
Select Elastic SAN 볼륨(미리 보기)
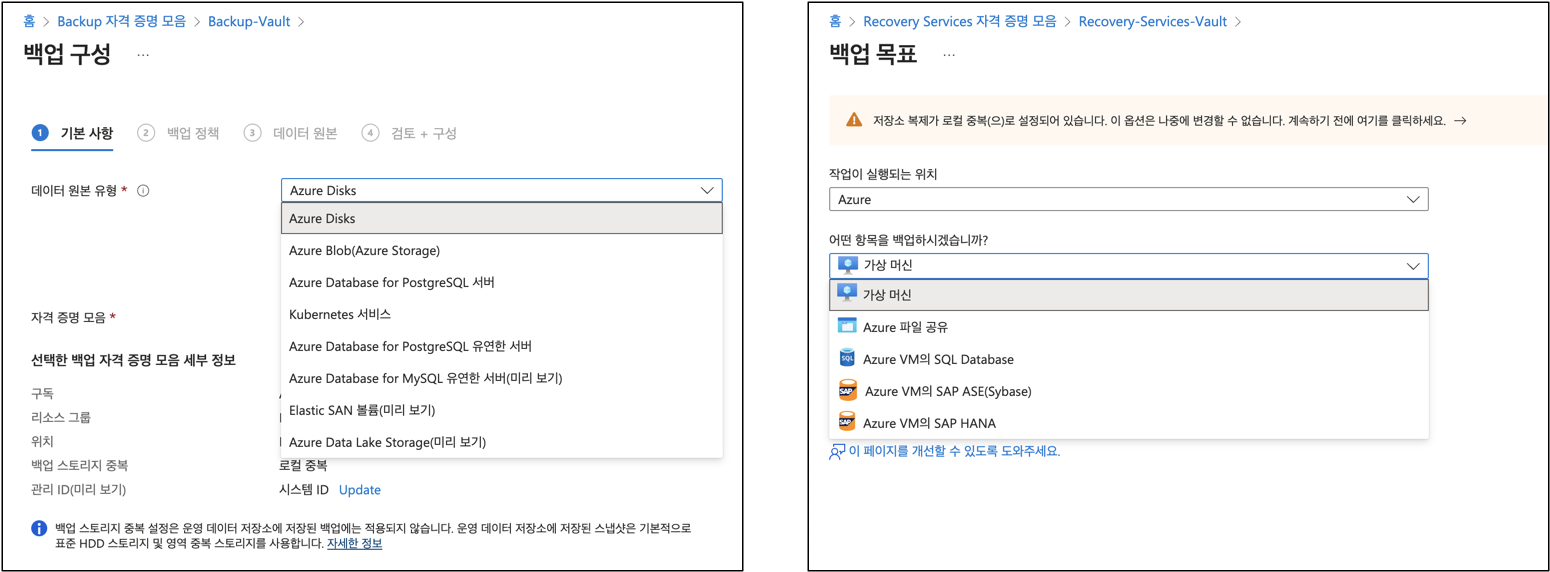[x=502, y=410]
